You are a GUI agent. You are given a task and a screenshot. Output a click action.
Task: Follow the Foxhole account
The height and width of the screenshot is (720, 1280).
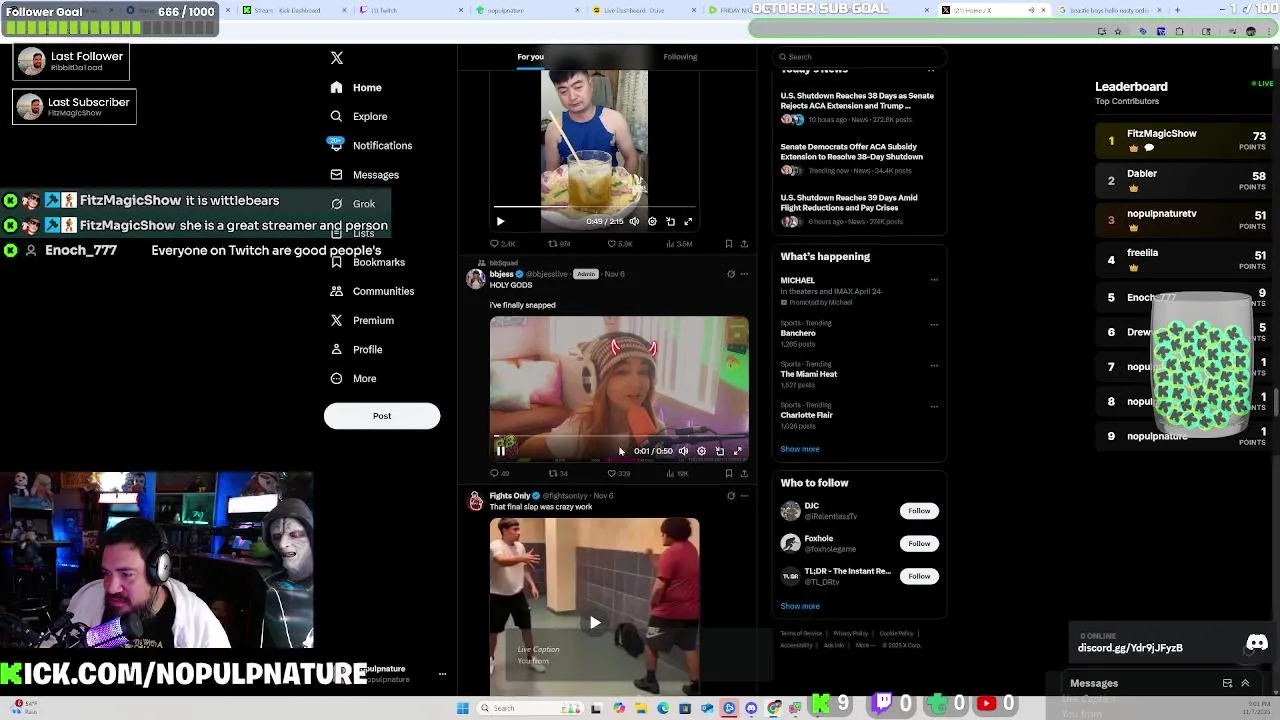[x=919, y=544]
